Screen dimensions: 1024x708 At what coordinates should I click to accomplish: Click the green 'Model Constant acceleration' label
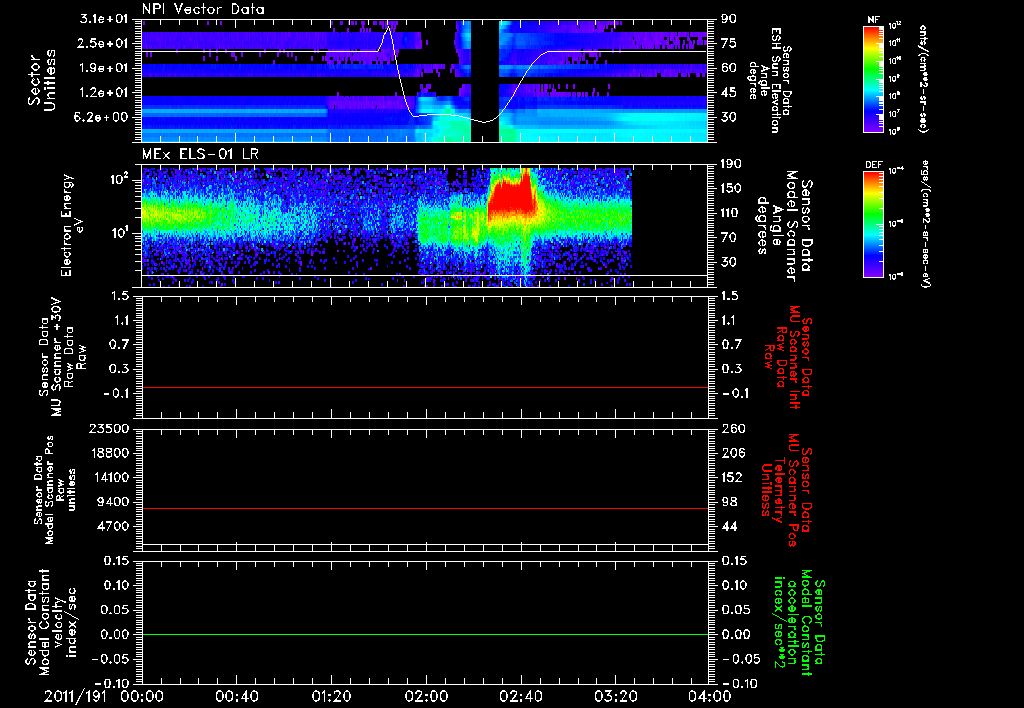click(x=799, y=624)
